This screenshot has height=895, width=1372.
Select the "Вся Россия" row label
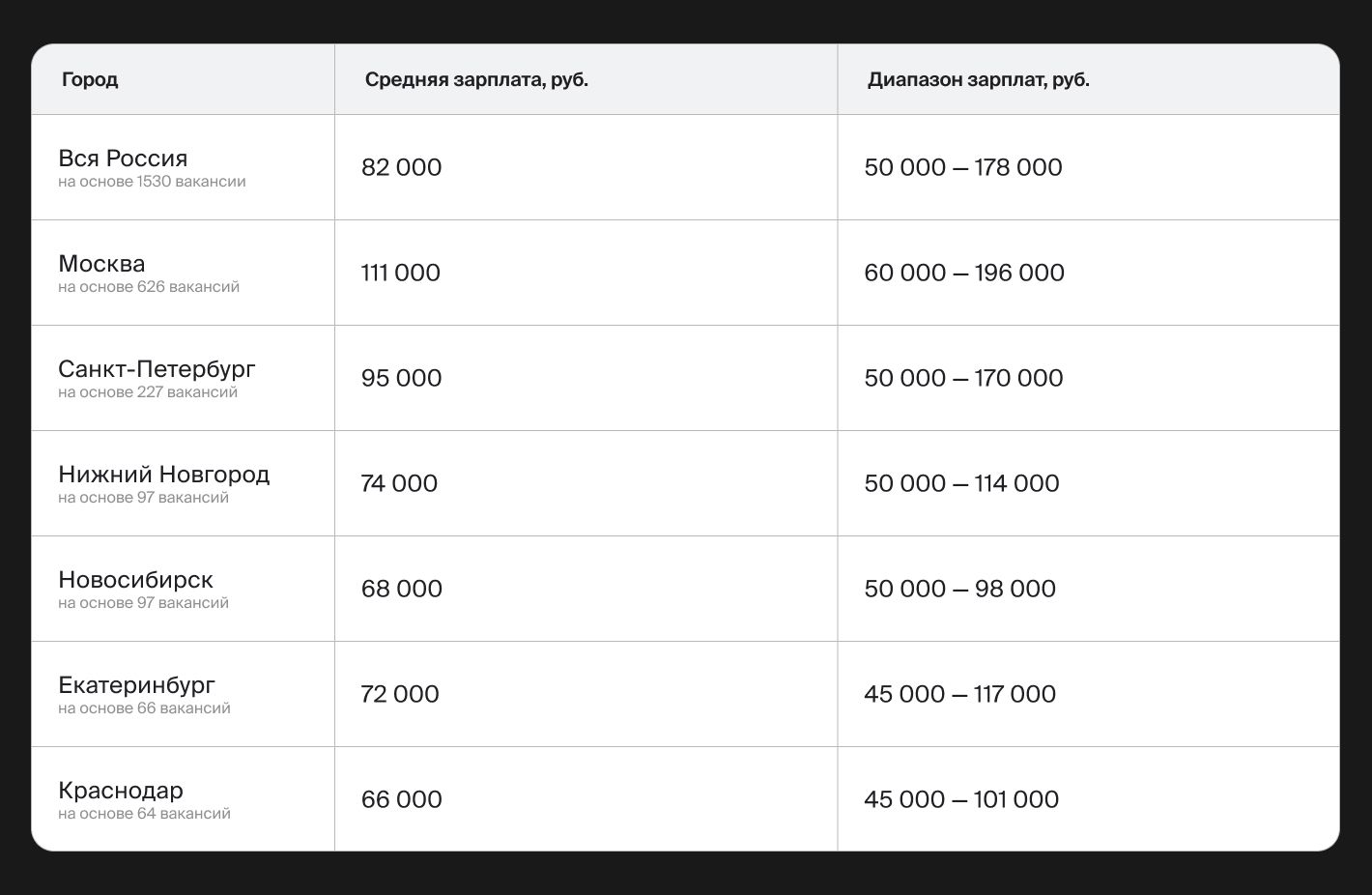[x=123, y=159]
